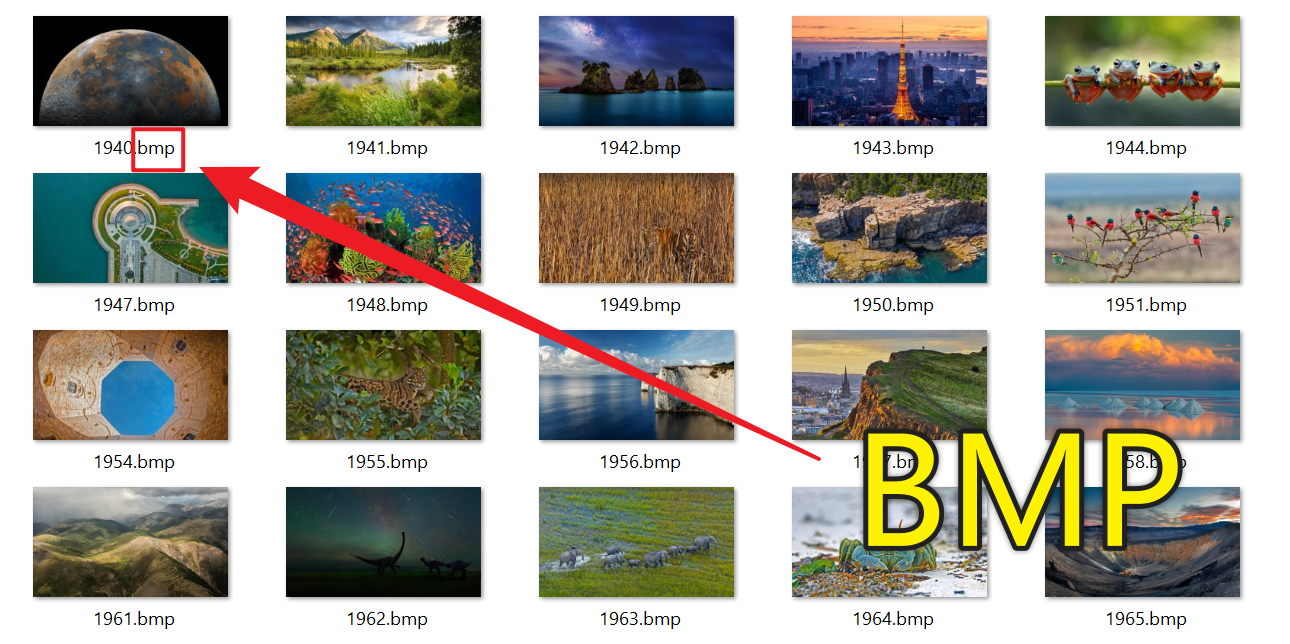This screenshot has height=644, width=1290.
Task: Click the green hills thumbnail 1961.bmp
Action: tap(130, 542)
